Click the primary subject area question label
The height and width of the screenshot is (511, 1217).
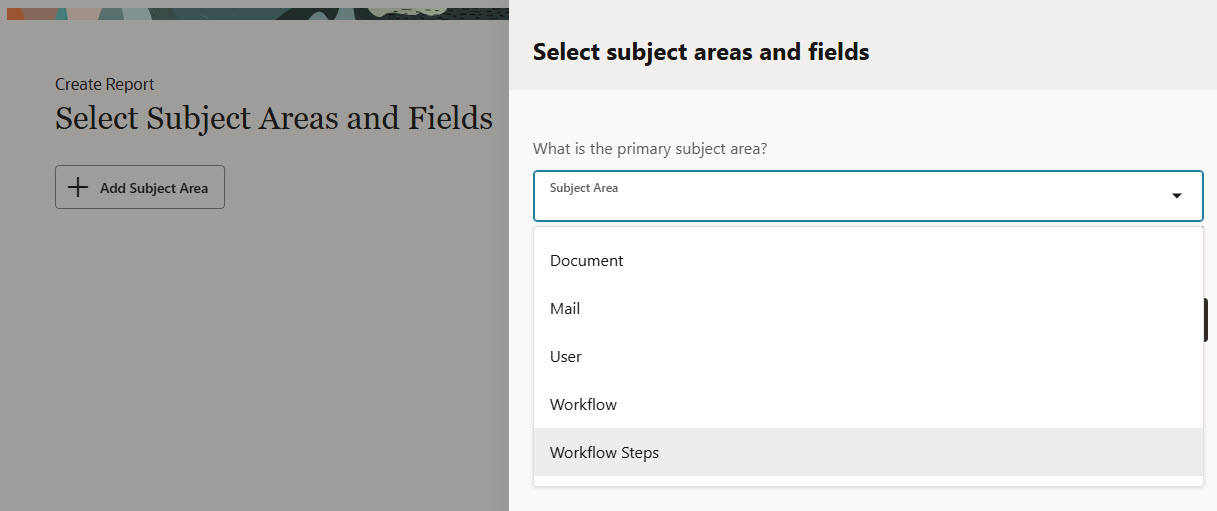pyautogui.click(x=650, y=149)
